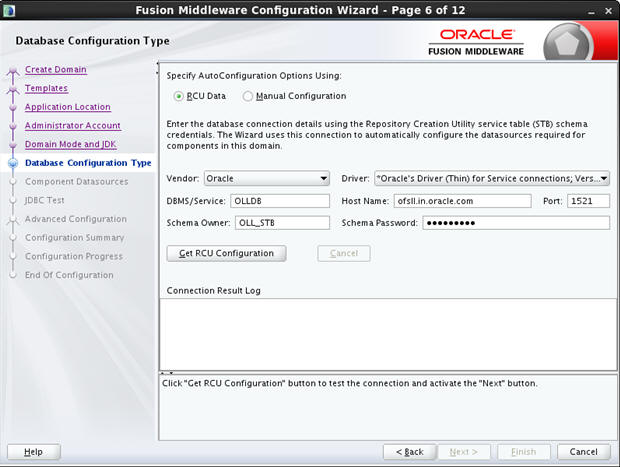Click the Schema Owner input field

click(282, 223)
